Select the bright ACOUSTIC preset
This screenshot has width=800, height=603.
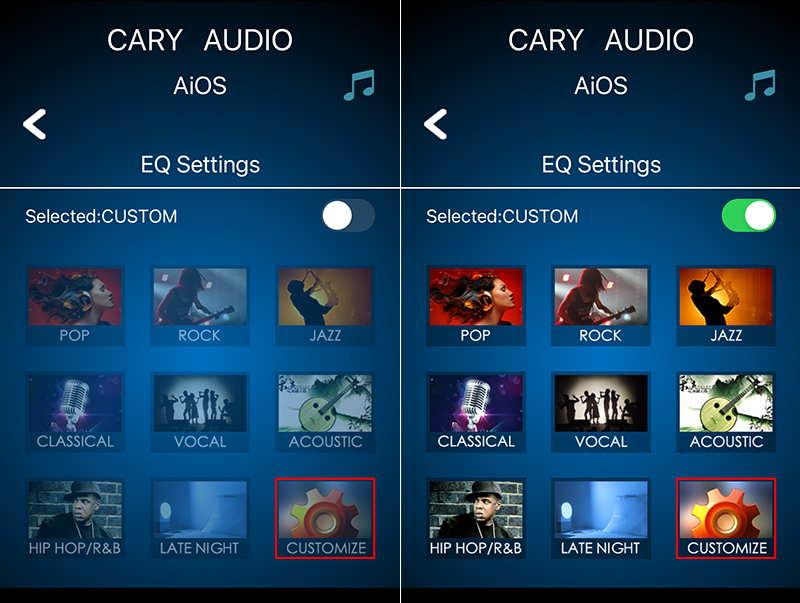726,412
